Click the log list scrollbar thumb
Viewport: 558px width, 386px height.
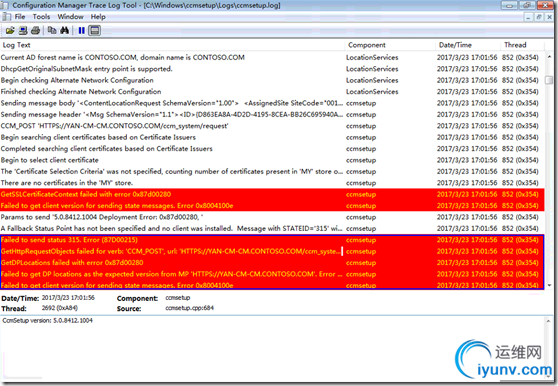(549, 80)
